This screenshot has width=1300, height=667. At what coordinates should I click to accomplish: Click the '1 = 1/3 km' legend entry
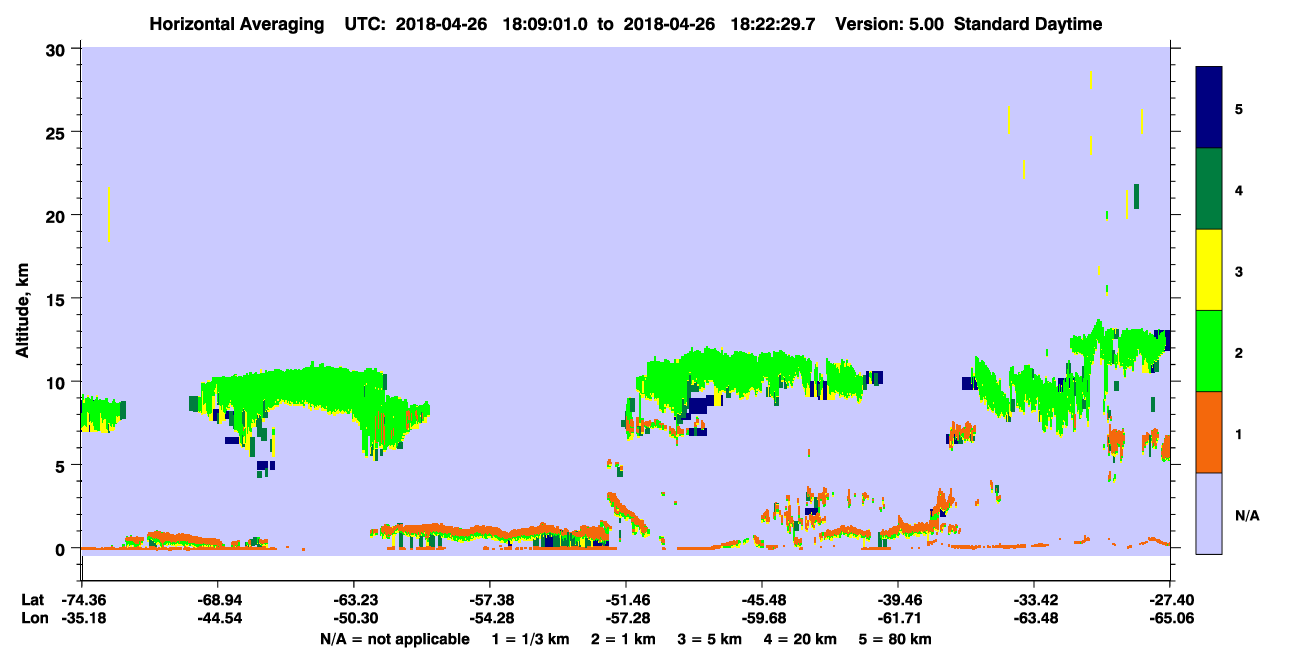pyautogui.click(x=531, y=639)
